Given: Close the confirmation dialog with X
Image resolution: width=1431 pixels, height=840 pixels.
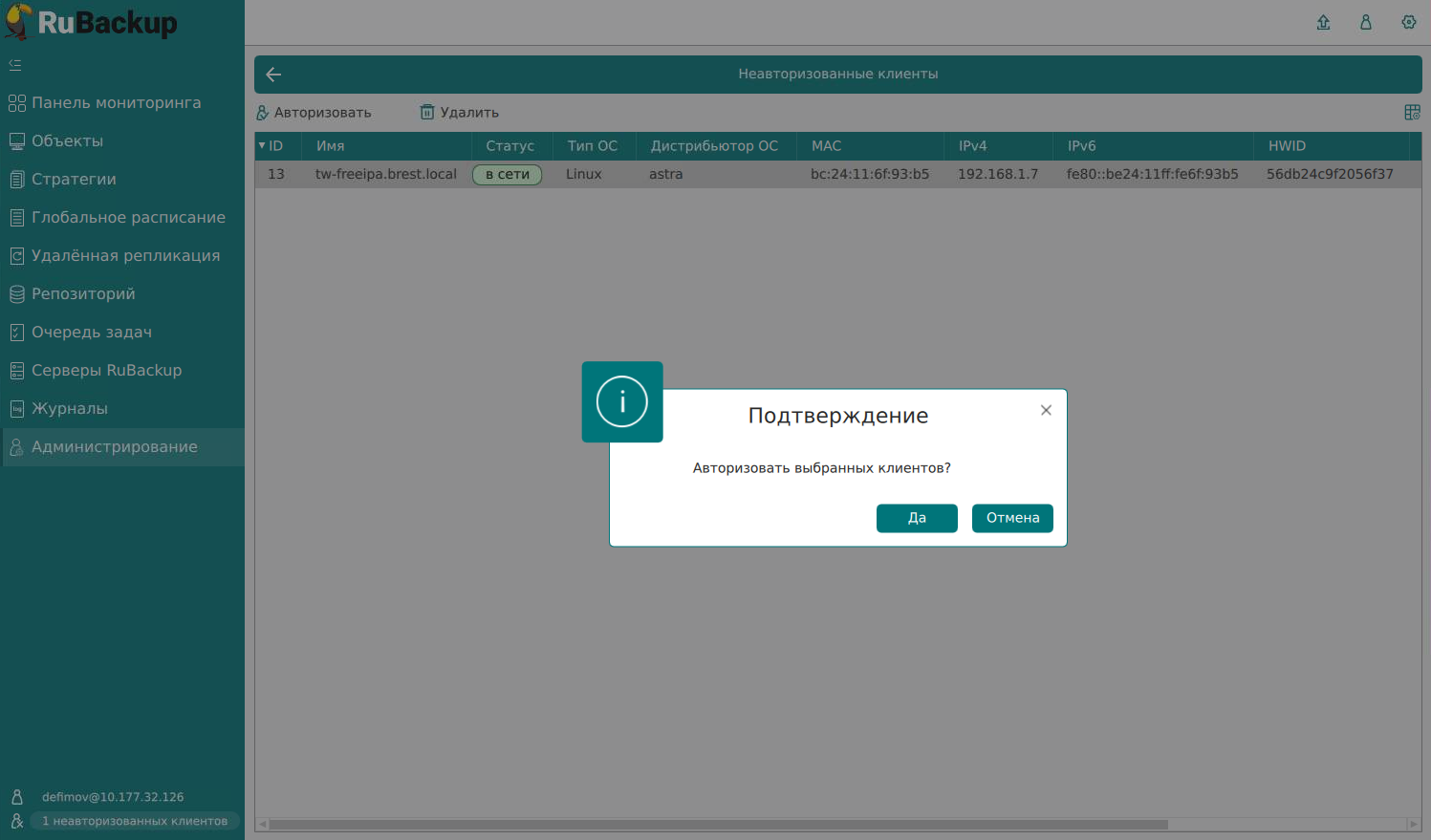Looking at the screenshot, I should 1046,410.
